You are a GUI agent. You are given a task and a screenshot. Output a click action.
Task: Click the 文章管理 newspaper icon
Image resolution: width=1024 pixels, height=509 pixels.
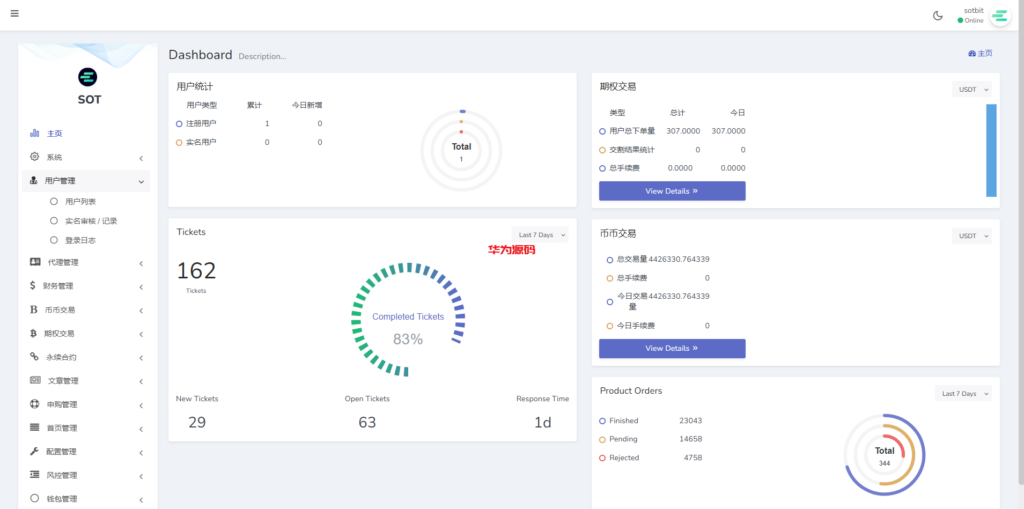point(35,380)
